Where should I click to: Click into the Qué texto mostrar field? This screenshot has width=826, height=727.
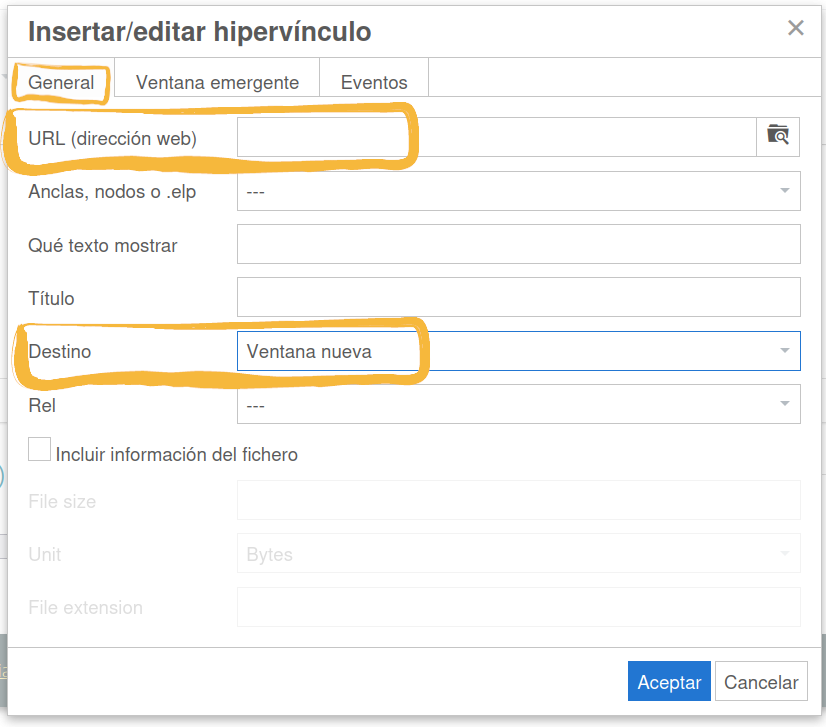click(518, 244)
